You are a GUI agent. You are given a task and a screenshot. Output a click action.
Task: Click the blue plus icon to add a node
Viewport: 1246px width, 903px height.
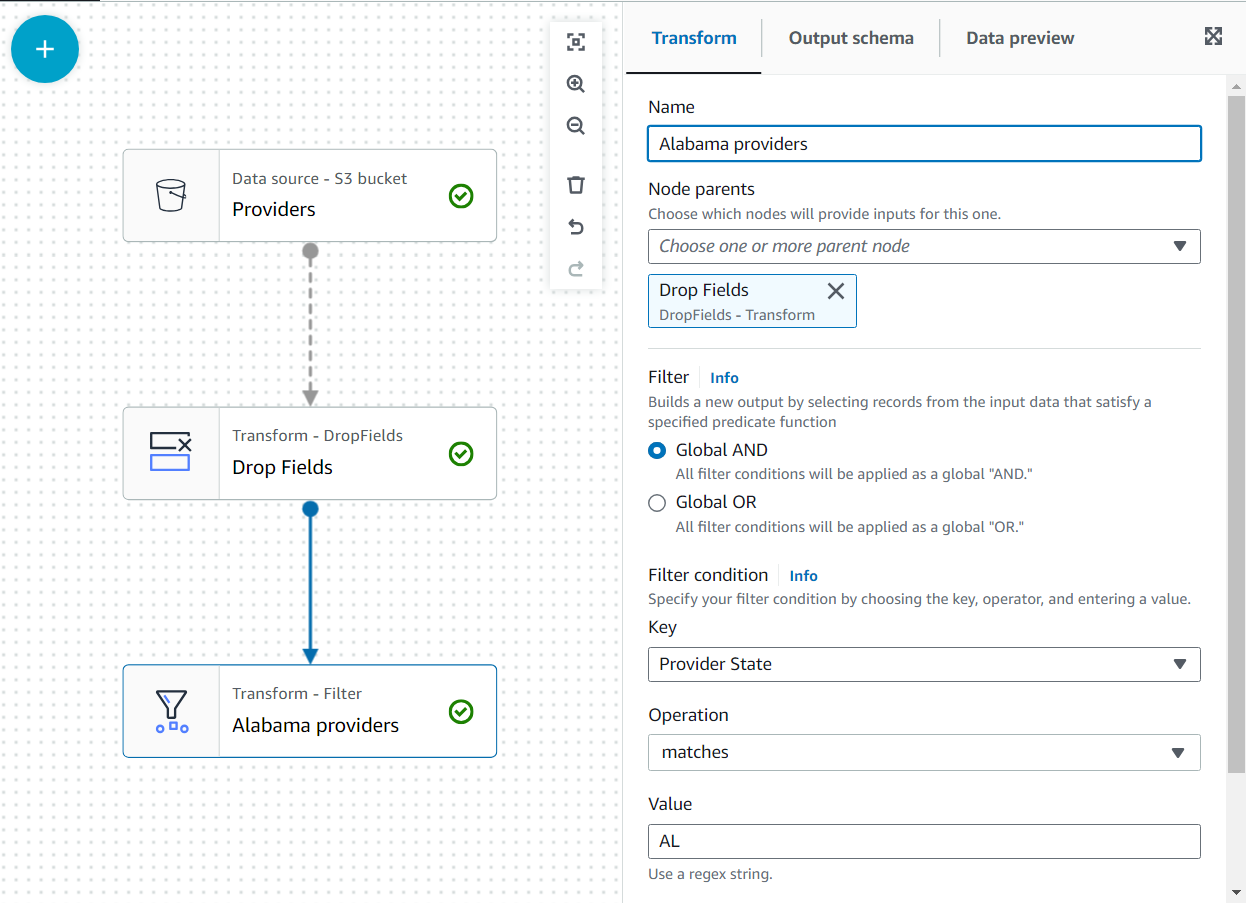point(44,48)
